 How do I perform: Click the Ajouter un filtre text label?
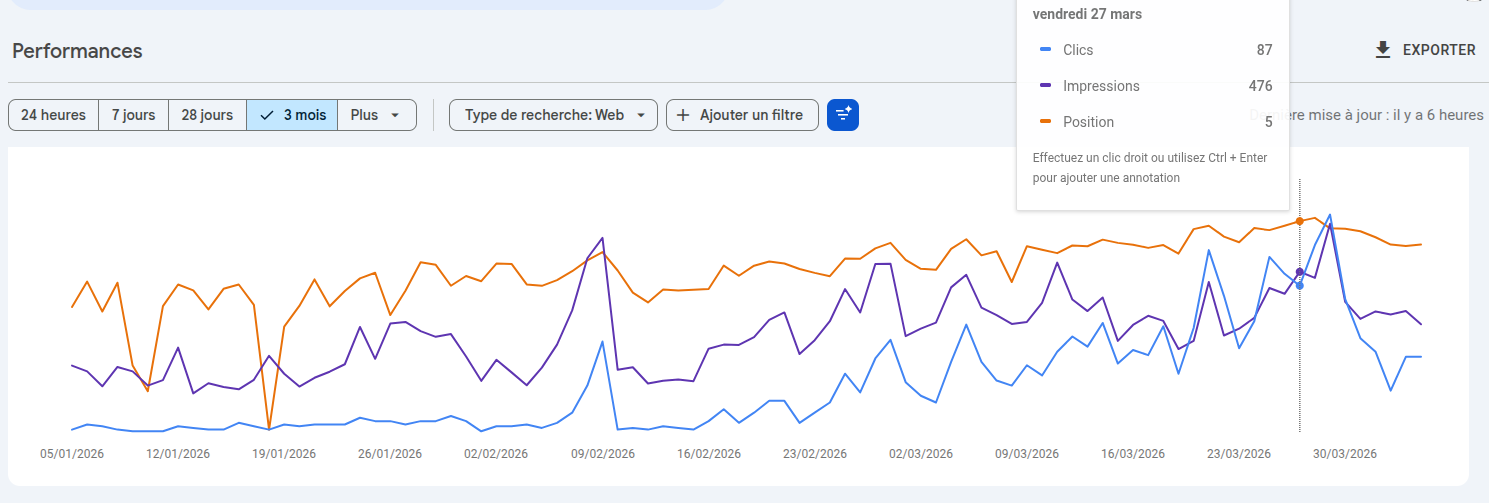[x=751, y=115]
